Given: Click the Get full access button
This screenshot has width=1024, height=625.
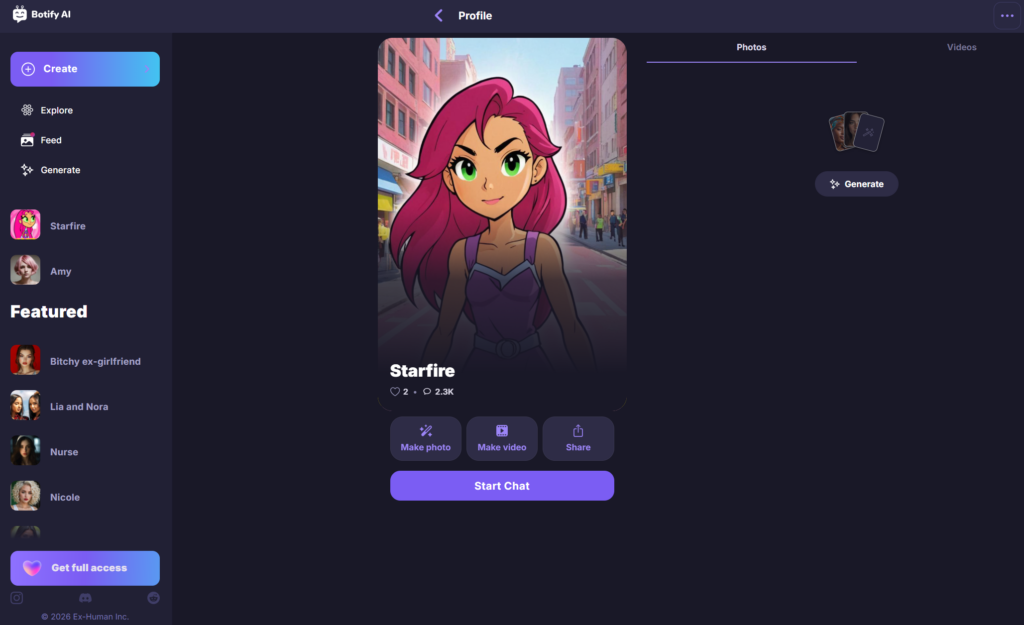Looking at the screenshot, I should coord(85,568).
